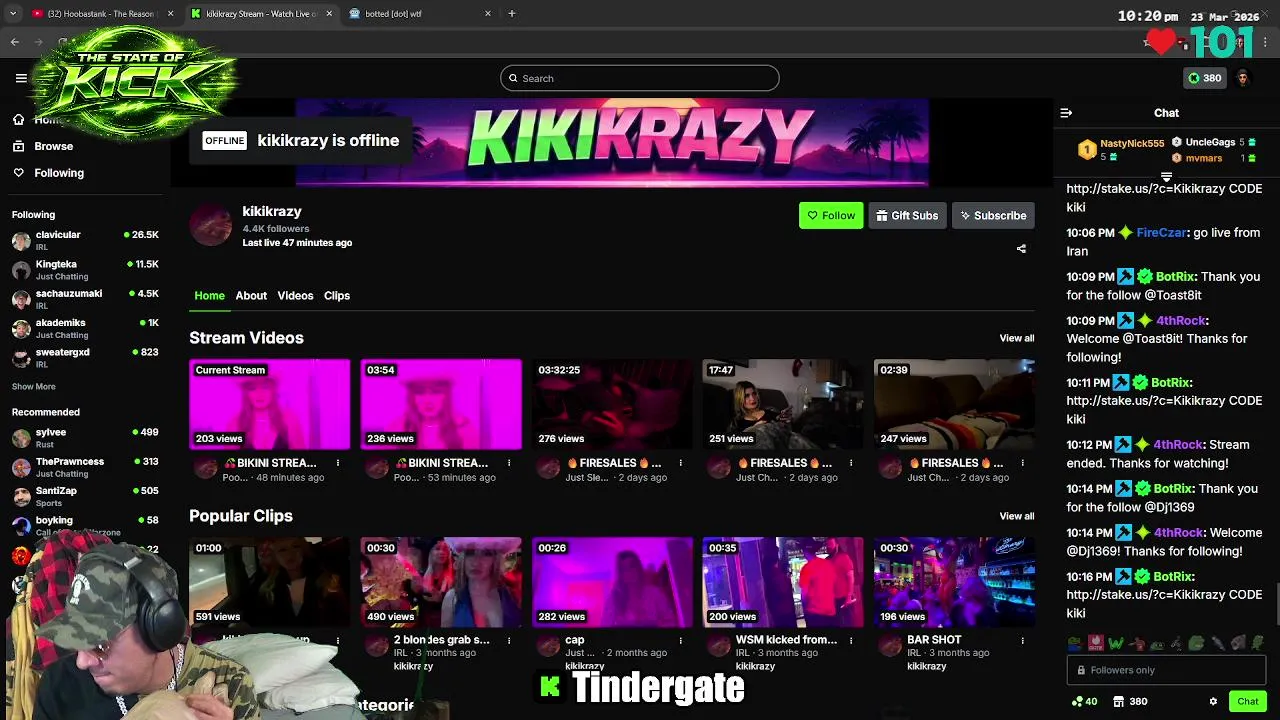The width and height of the screenshot is (1280, 720).
Task: Click NastyNick555 top gifter name
Action: (1132, 144)
